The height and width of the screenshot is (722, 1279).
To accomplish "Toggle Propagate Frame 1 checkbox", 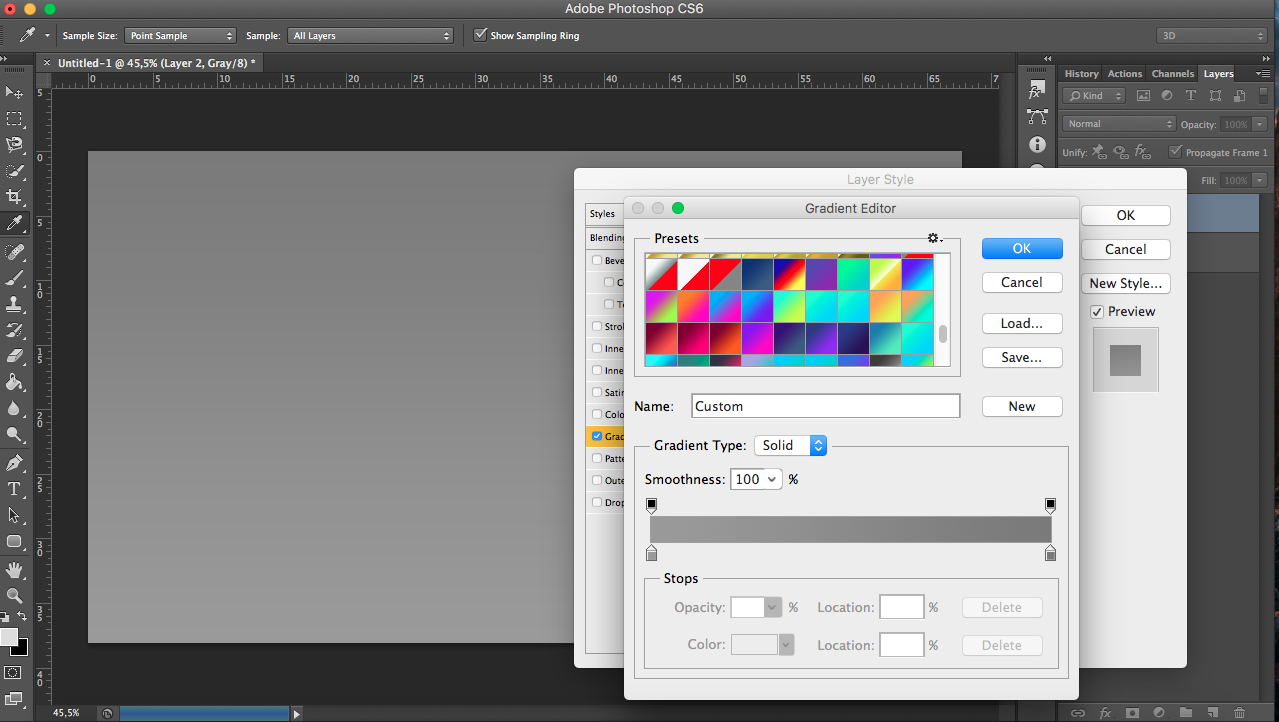I will tap(1175, 152).
